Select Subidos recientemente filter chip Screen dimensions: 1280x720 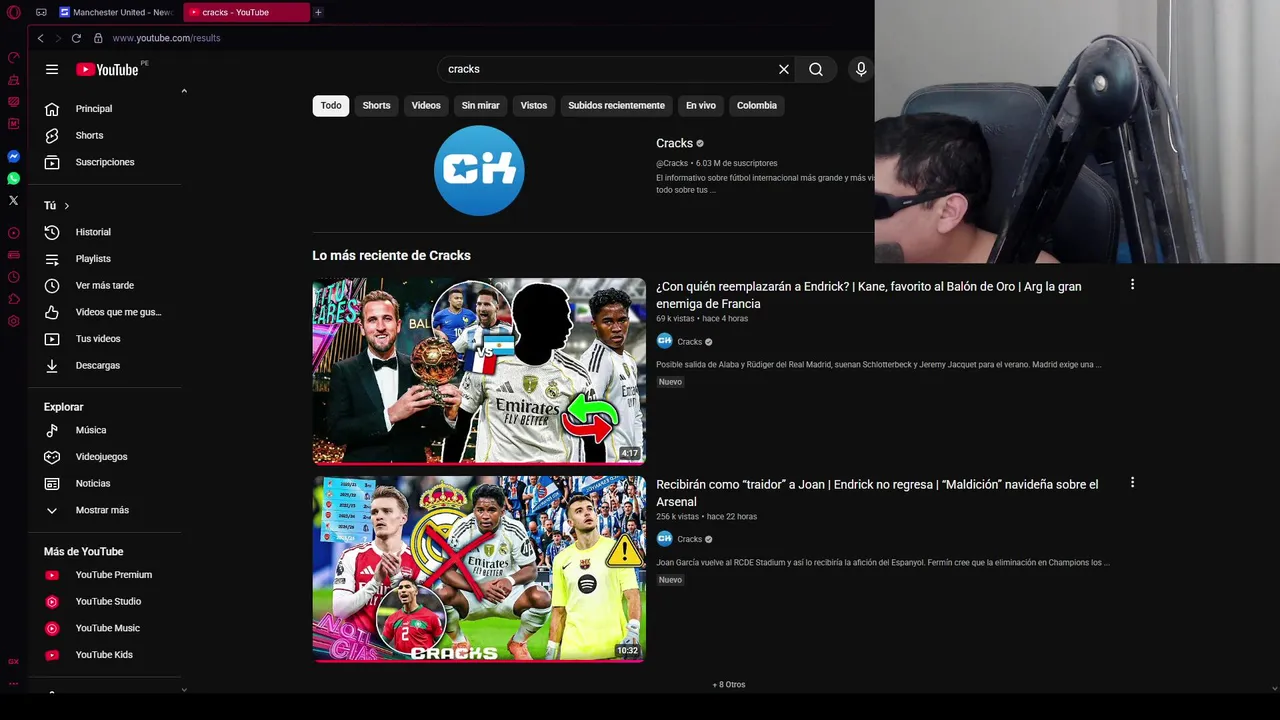[x=616, y=105]
